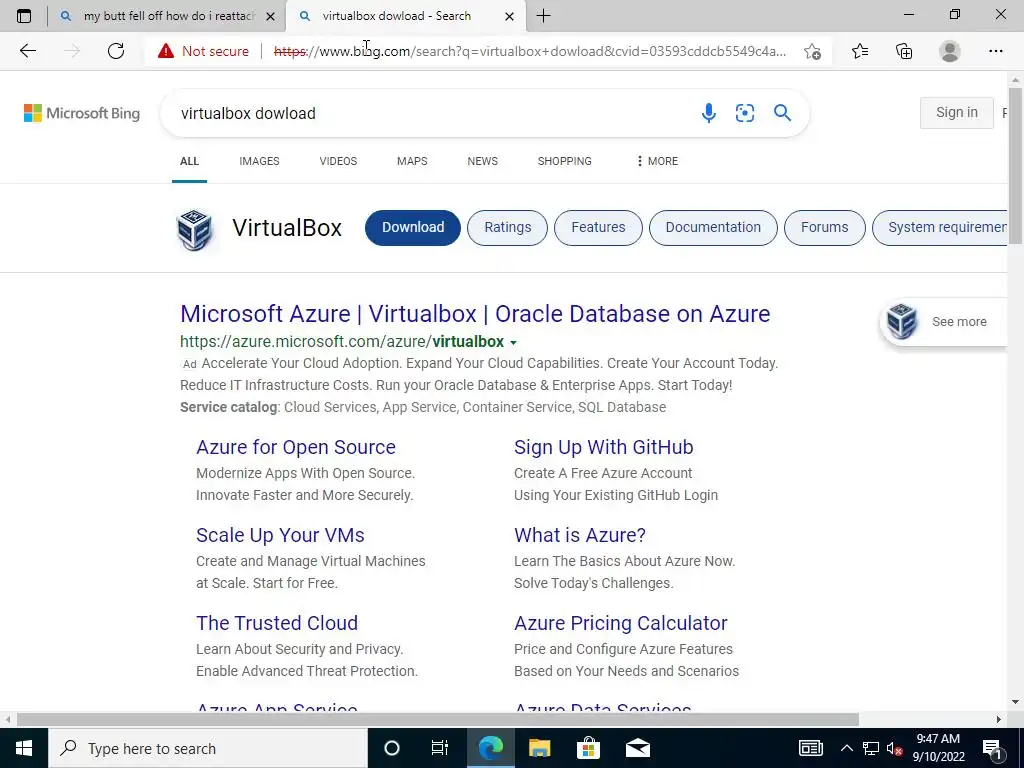1024x768 pixels.
Task: Click the Bing search query box
Action: (x=431, y=114)
